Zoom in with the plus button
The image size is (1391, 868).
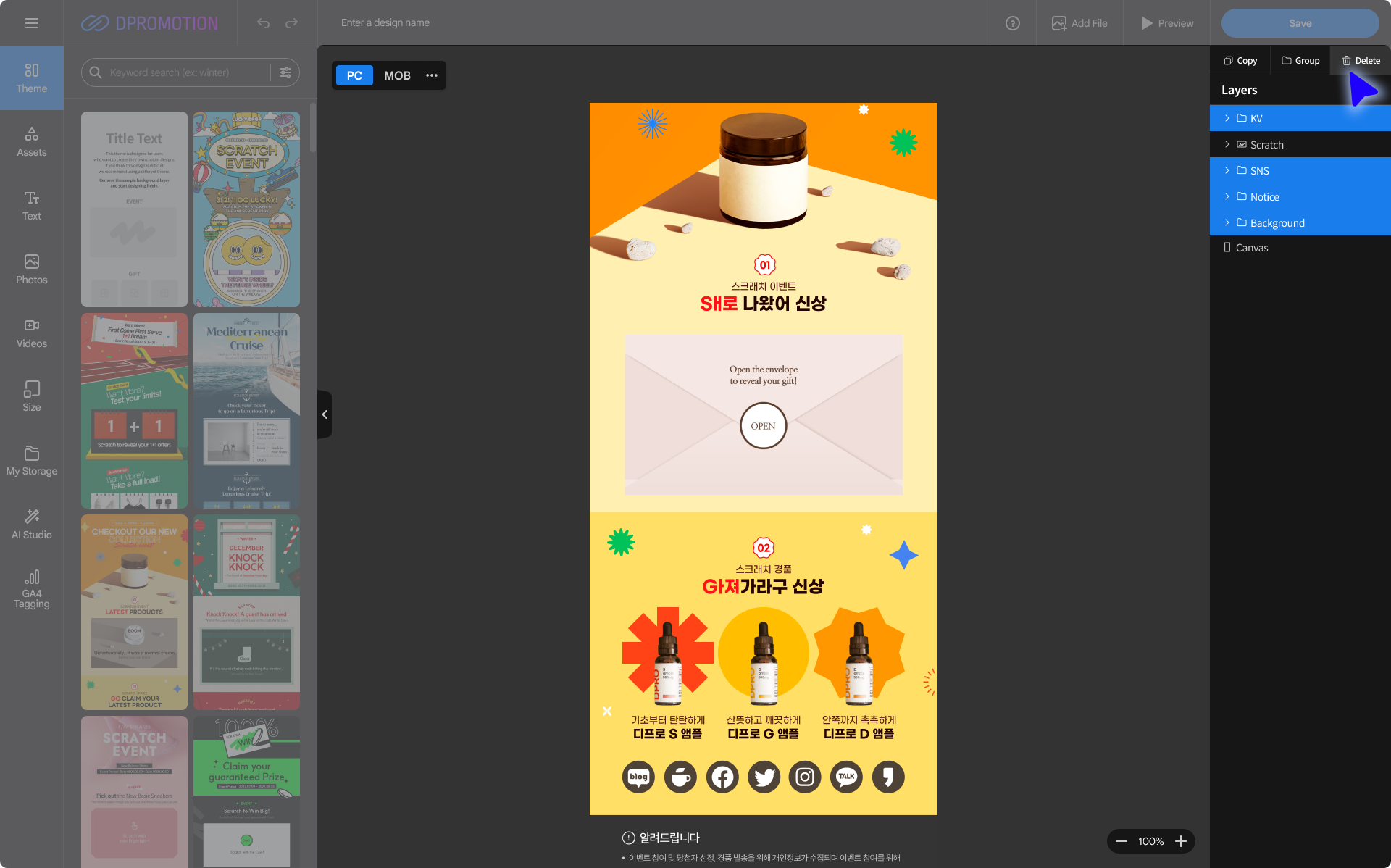pos(1181,841)
